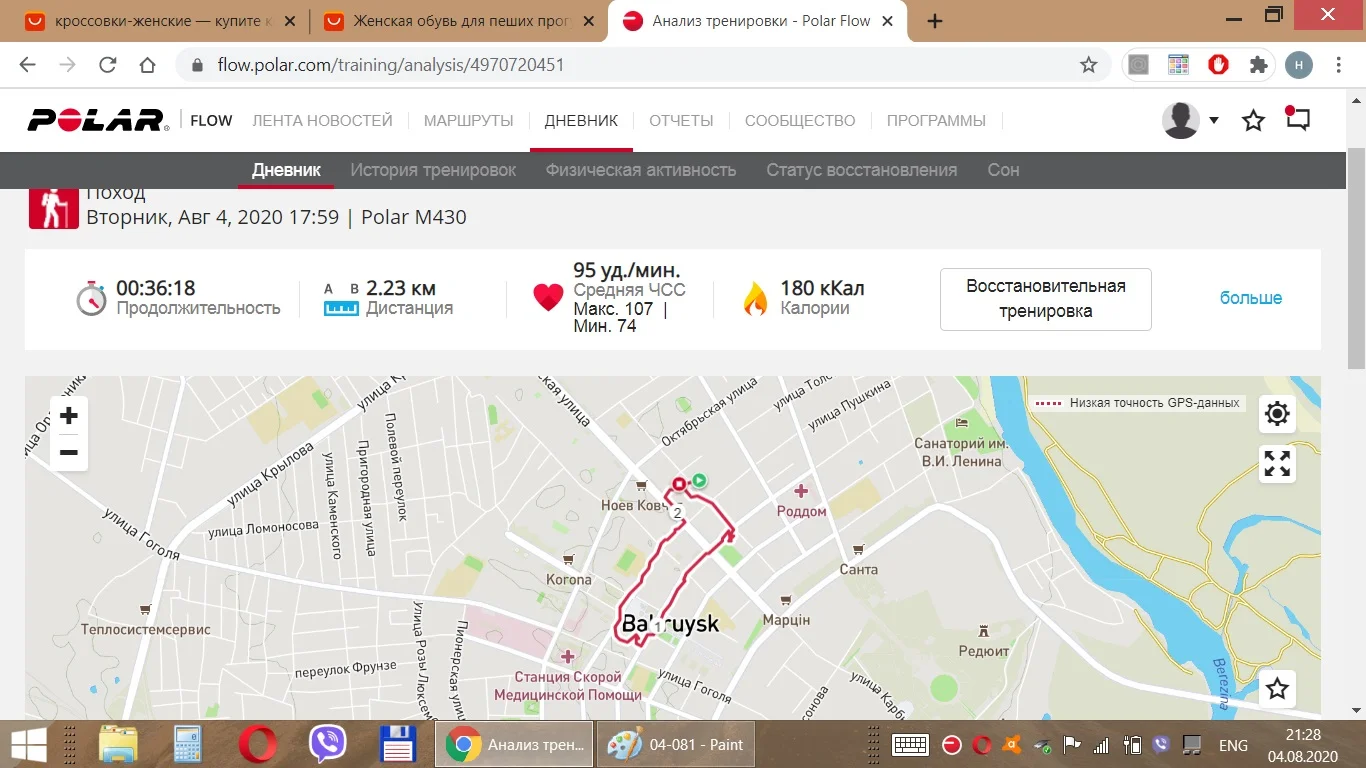Click the FLOW link next to logo

click(x=211, y=121)
